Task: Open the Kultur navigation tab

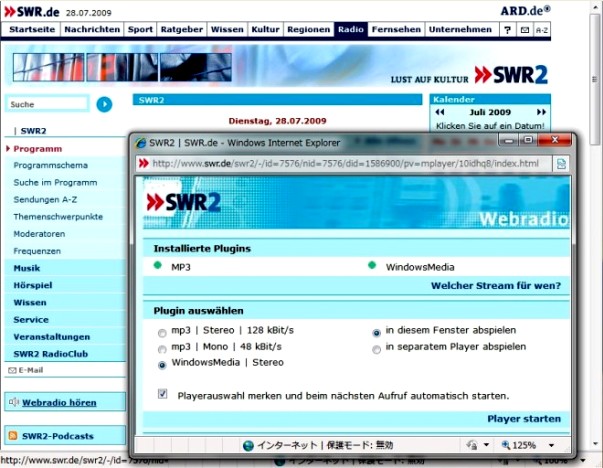Action: pos(265,30)
